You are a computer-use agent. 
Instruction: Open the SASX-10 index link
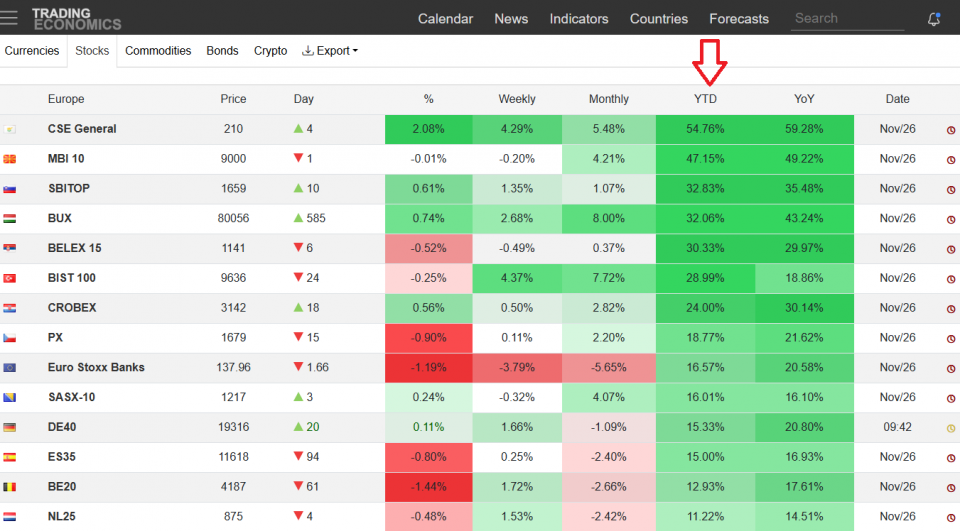[x=72, y=397]
